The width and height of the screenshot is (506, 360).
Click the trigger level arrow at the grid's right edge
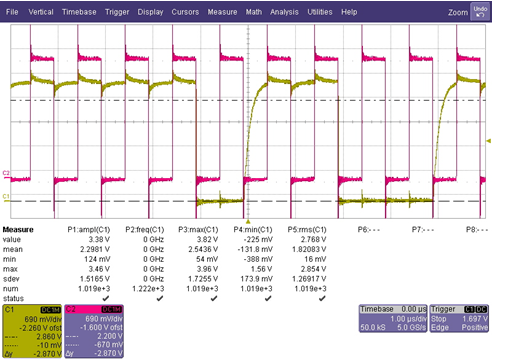489,141
